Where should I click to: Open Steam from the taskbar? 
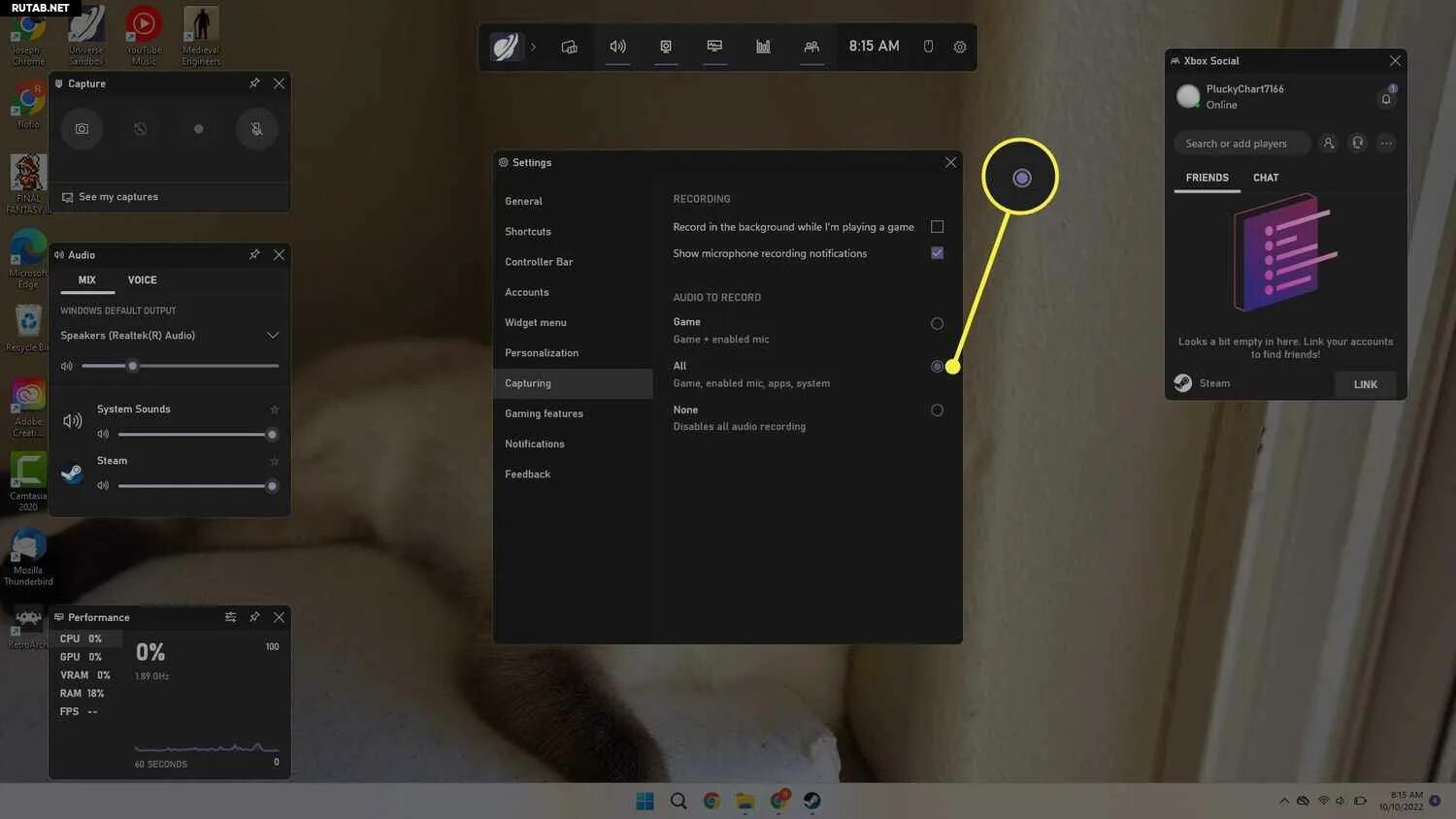812,801
